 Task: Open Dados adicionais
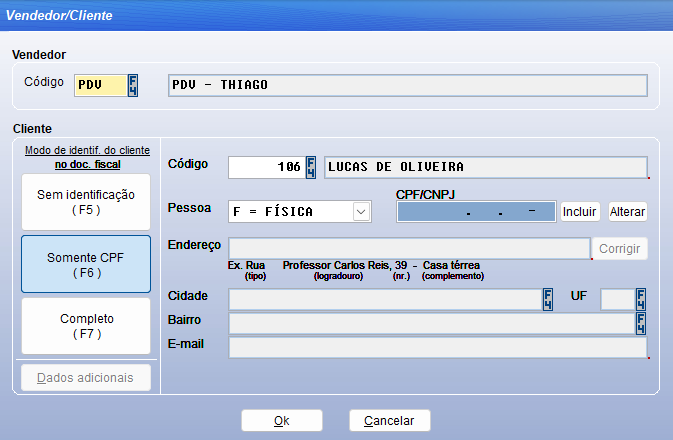click(86, 377)
